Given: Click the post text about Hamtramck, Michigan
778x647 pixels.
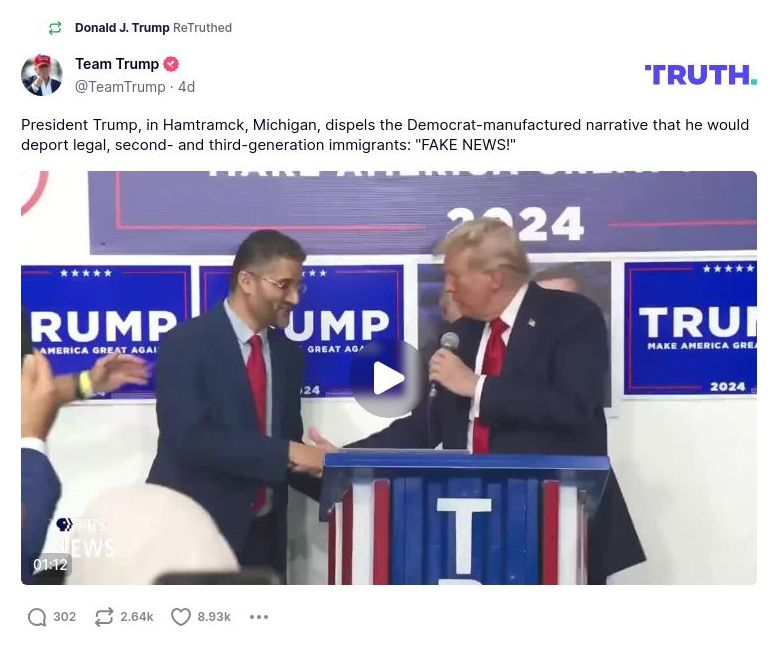Looking at the screenshot, I should (385, 134).
